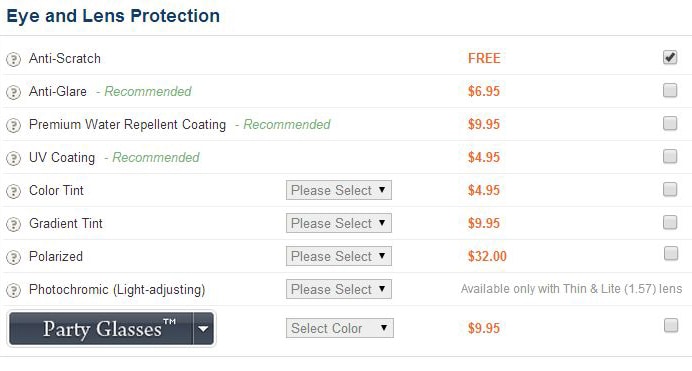Viewport: 692px width, 371px height.
Task: Enable the Anti-Glare checkbox
Action: [670, 90]
